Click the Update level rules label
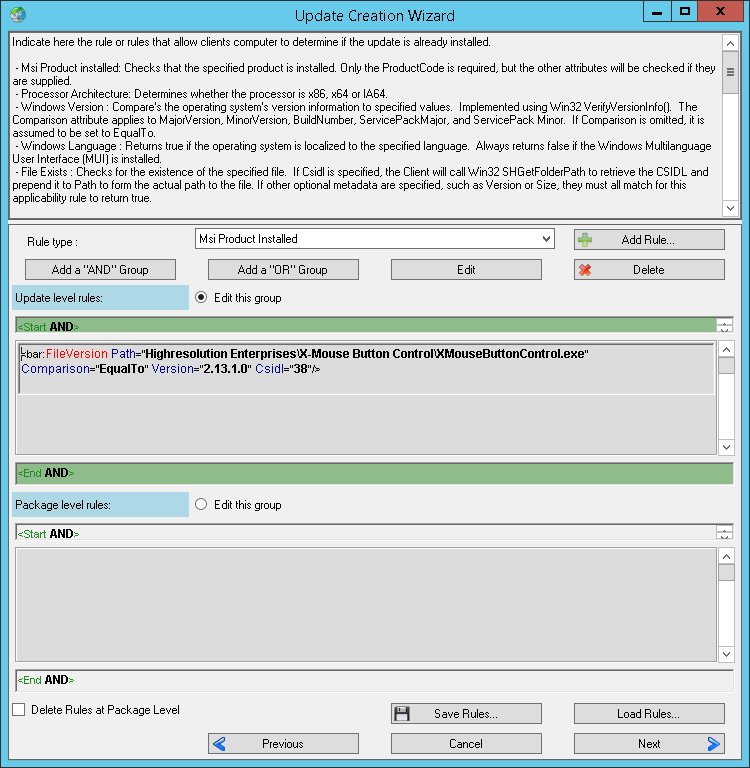This screenshot has height=768, width=750. tap(100, 298)
